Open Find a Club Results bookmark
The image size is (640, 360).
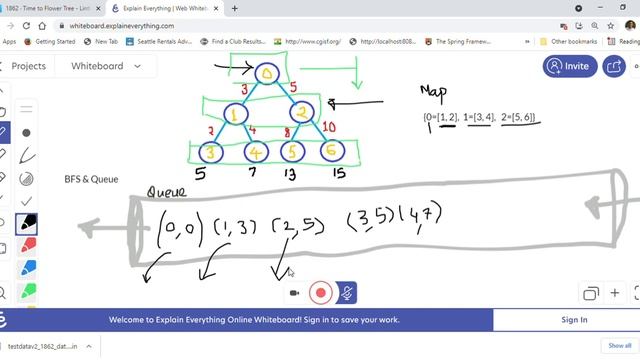pyautogui.click(x=233, y=42)
